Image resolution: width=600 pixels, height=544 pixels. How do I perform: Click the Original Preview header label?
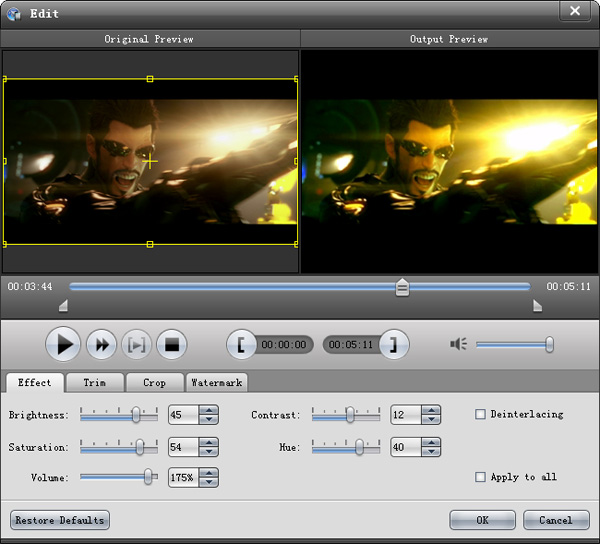click(149, 39)
